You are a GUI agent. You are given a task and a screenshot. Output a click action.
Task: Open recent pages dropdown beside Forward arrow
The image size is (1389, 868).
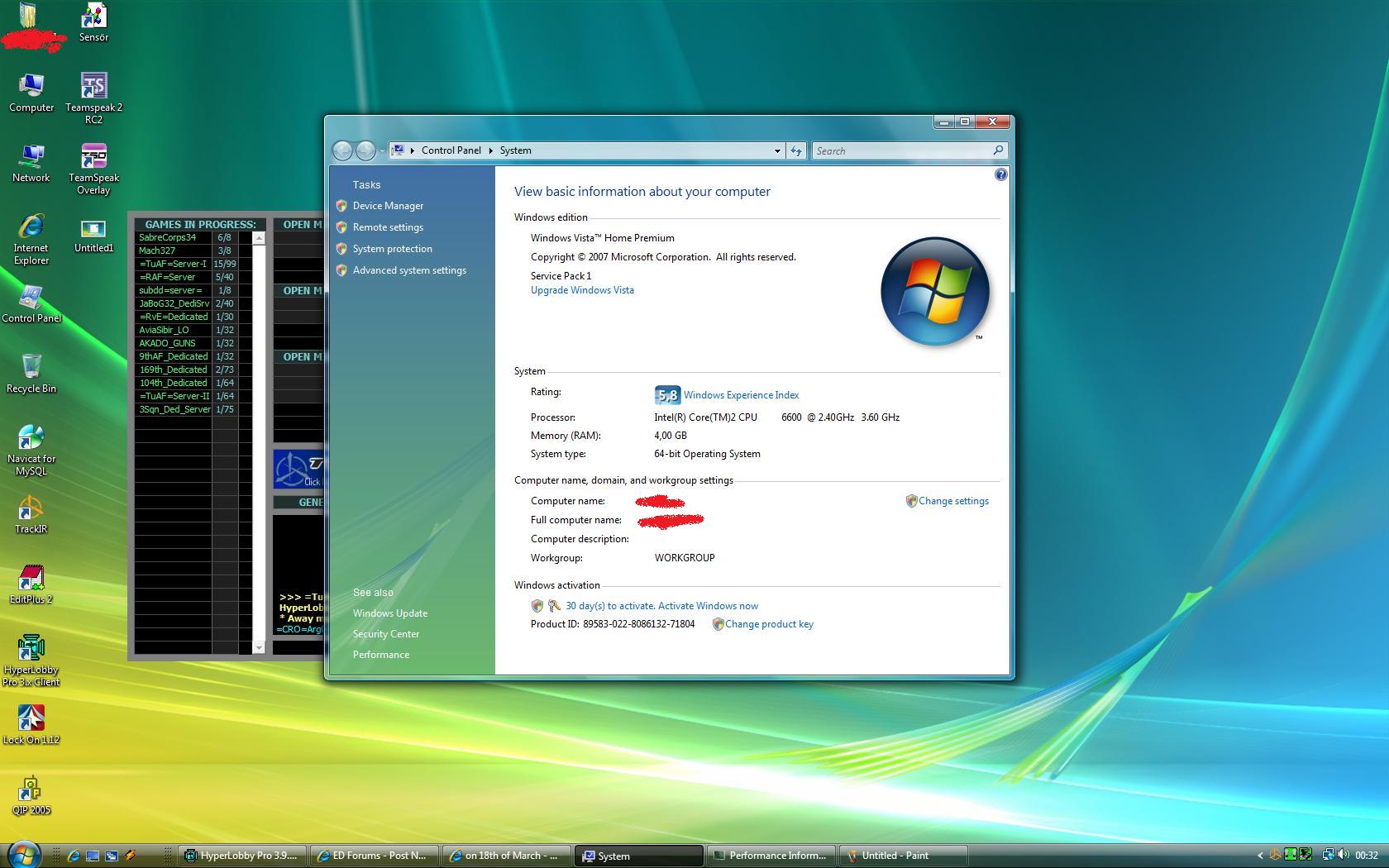pos(382,150)
